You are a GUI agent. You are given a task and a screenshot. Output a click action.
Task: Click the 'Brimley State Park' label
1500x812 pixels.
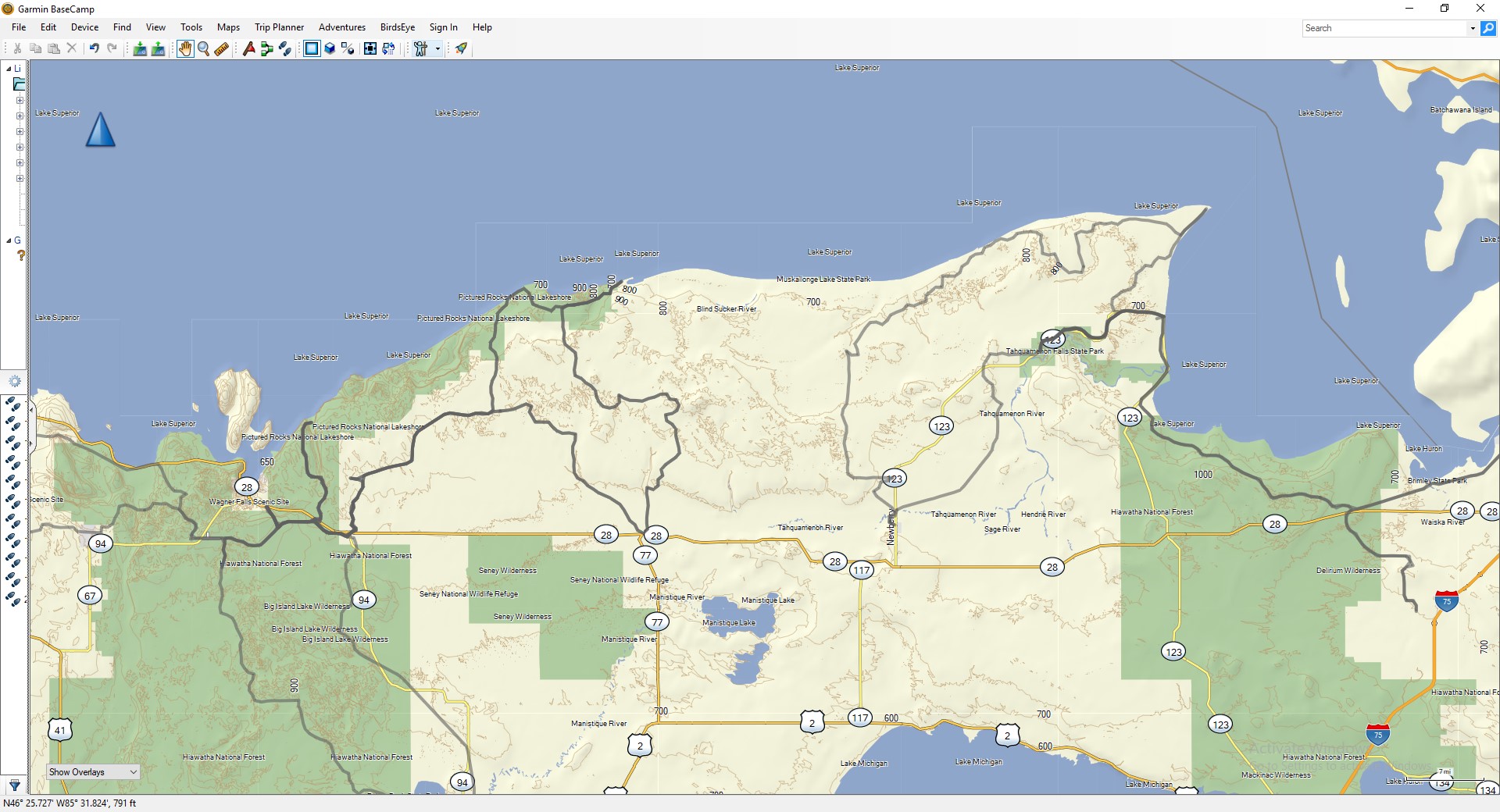(x=1437, y=480)
